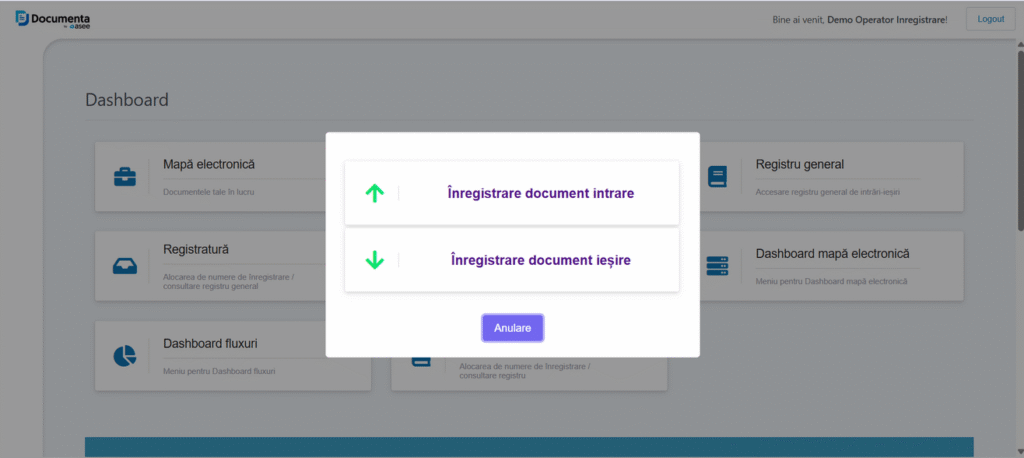Screen dimensions: 1024x458
Task: Choose Înregistrare document ieșire option
Action: pos(541,260)
